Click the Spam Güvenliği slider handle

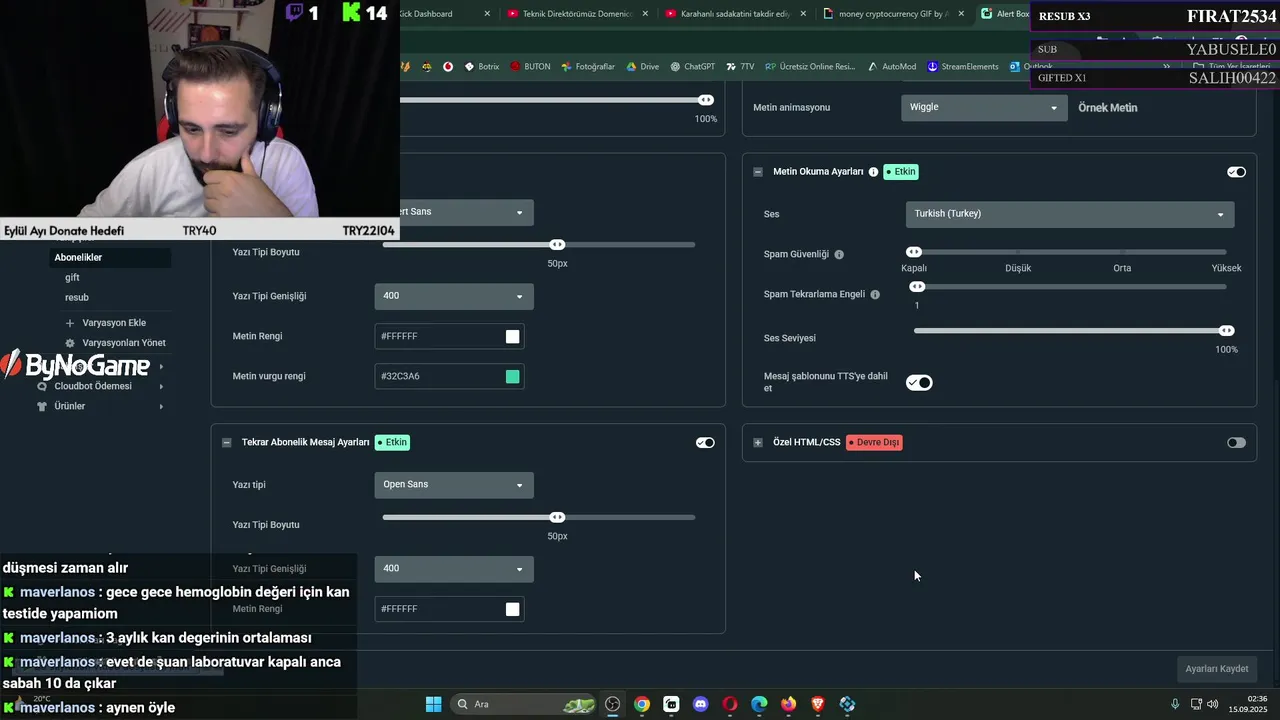tap(914, 252)
